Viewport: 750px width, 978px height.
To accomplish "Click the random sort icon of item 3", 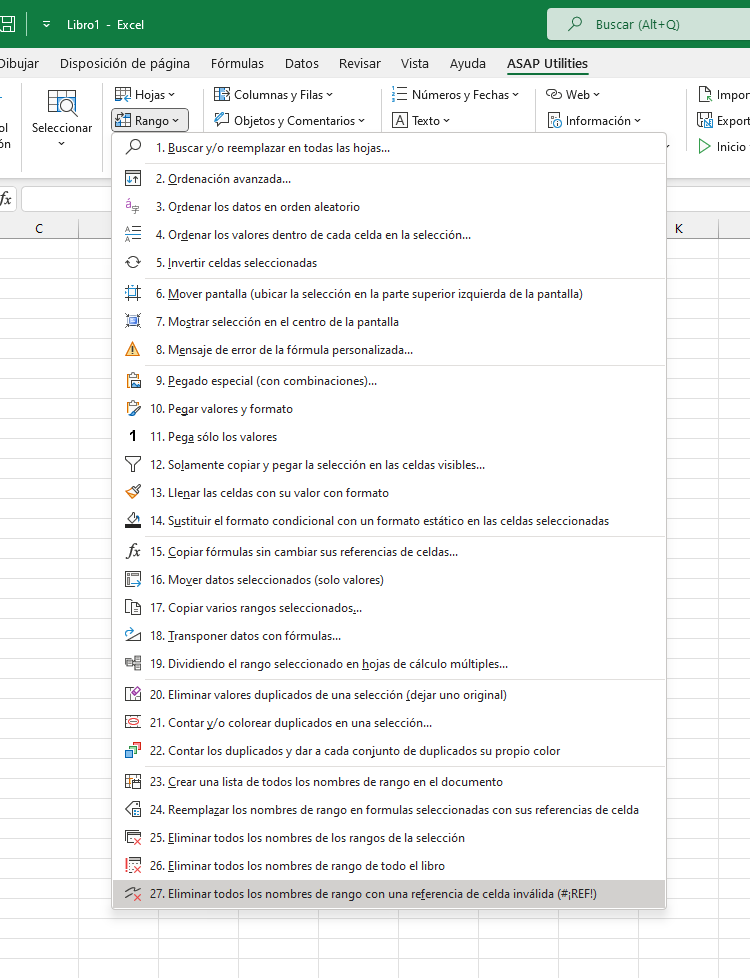I will [133, 206].
